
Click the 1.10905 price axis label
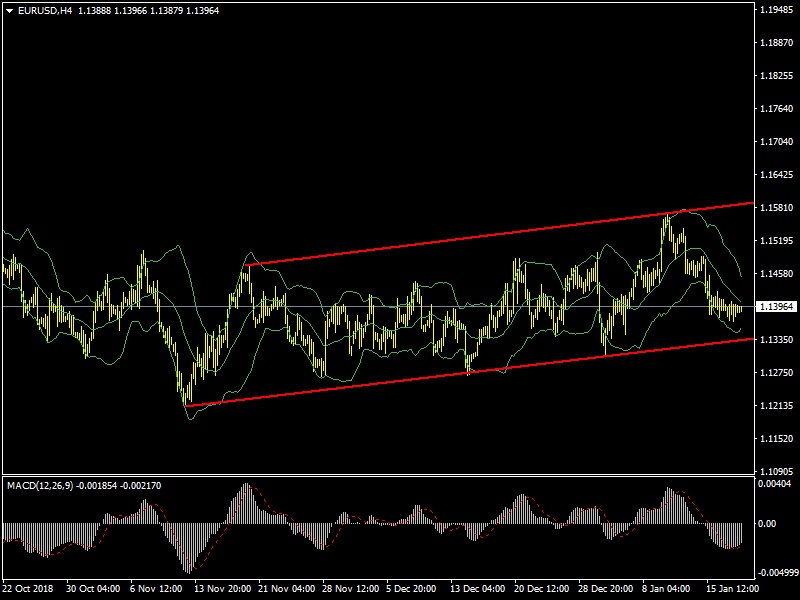click(776, 471)
